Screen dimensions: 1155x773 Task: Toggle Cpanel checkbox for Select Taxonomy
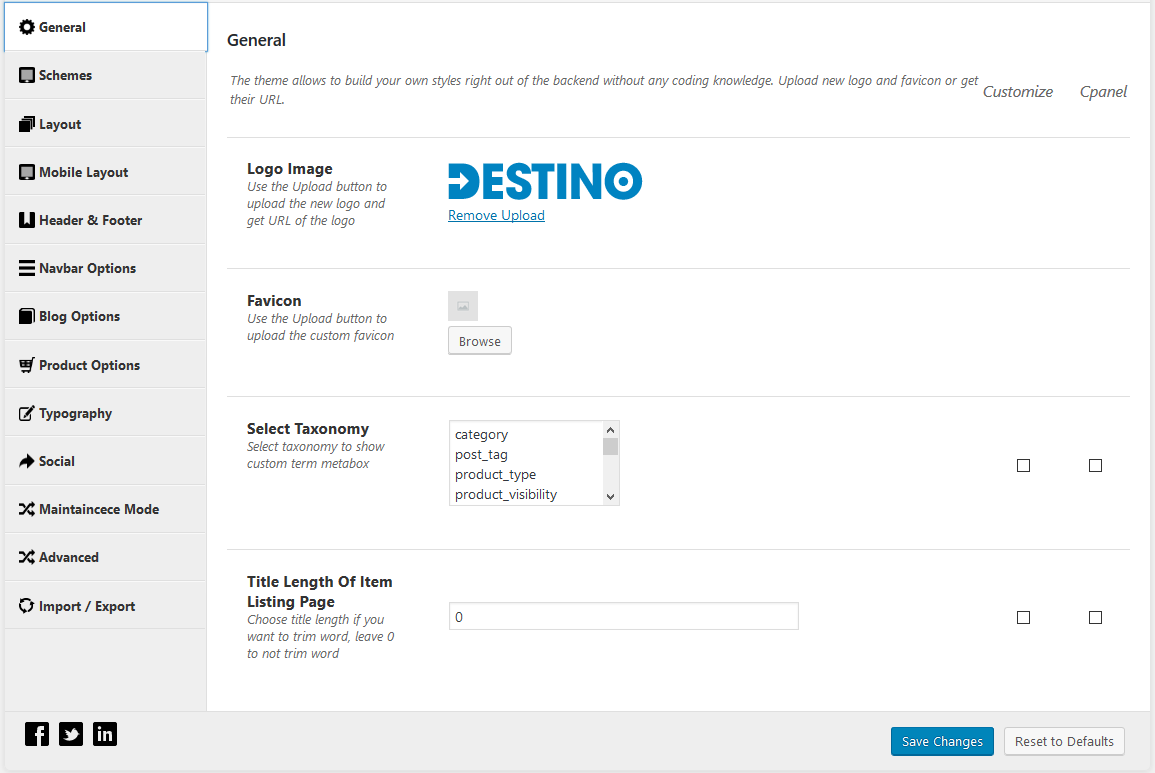tap(1095, 466)
